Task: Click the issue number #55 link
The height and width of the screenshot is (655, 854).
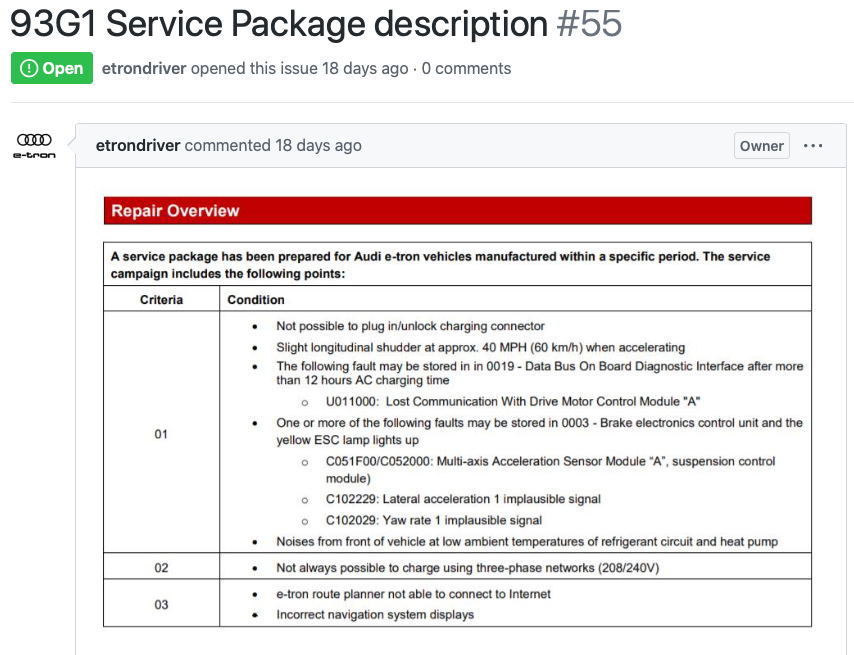Action: (588, 23)
